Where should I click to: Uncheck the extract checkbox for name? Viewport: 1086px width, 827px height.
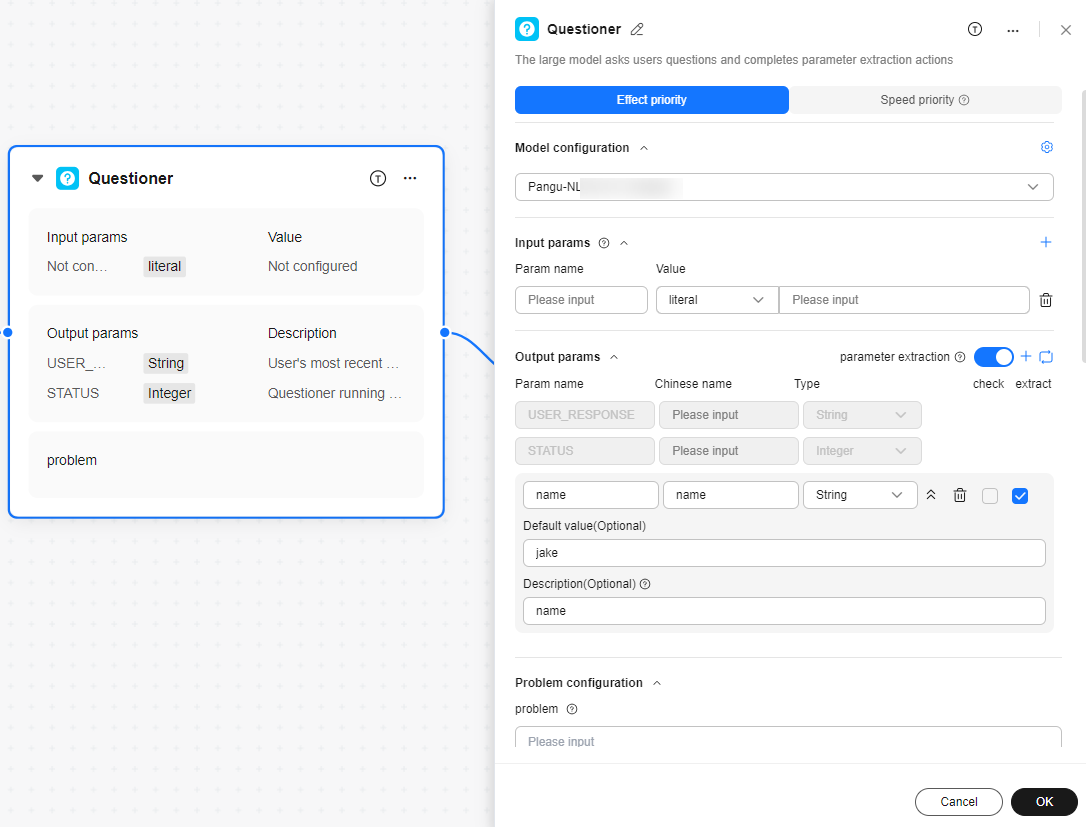click(x=1020, y=496)
